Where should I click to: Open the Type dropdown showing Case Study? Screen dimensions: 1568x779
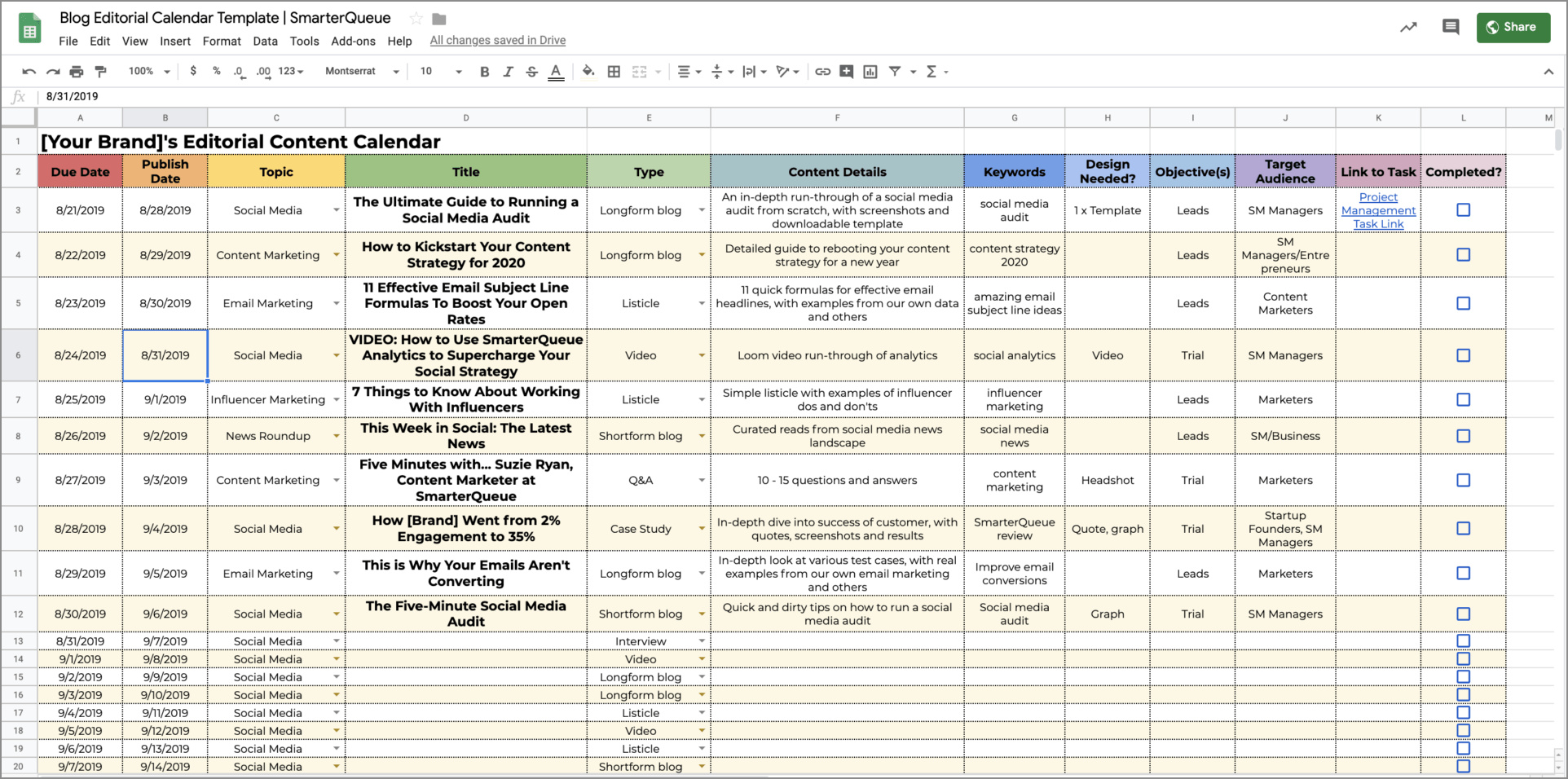click(x=702, y=528)
